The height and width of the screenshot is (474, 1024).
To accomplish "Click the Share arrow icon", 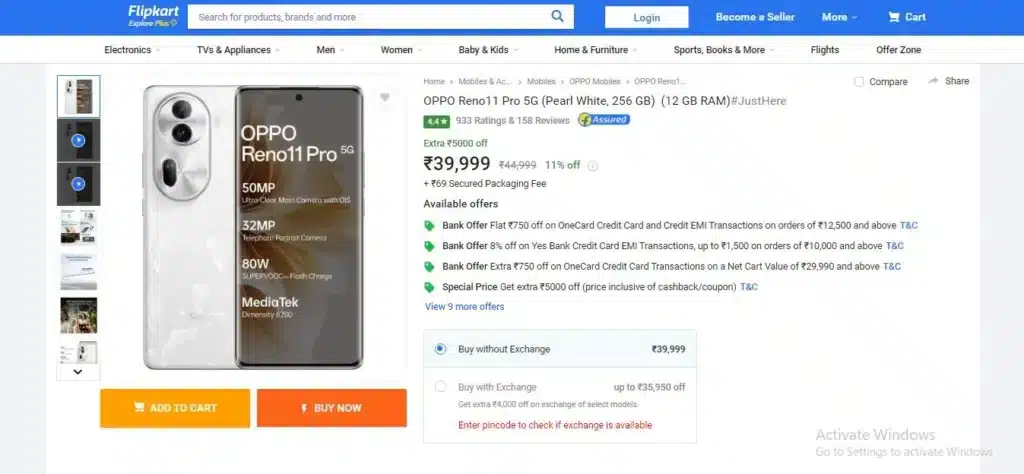I will [x=933, y=81].
